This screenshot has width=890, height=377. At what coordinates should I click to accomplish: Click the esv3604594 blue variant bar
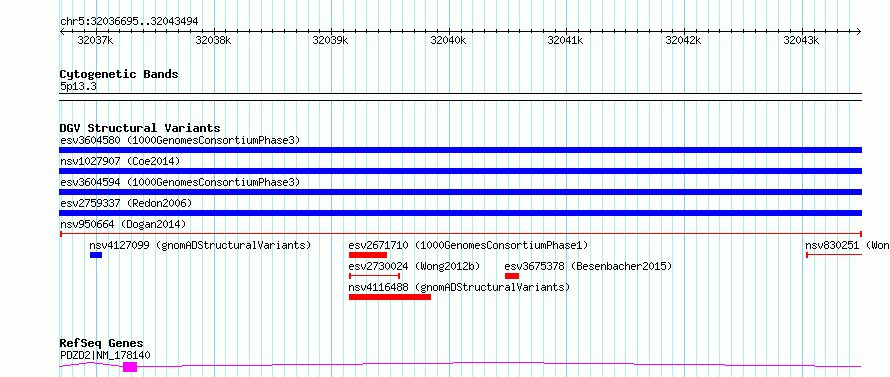coord(460,192)
